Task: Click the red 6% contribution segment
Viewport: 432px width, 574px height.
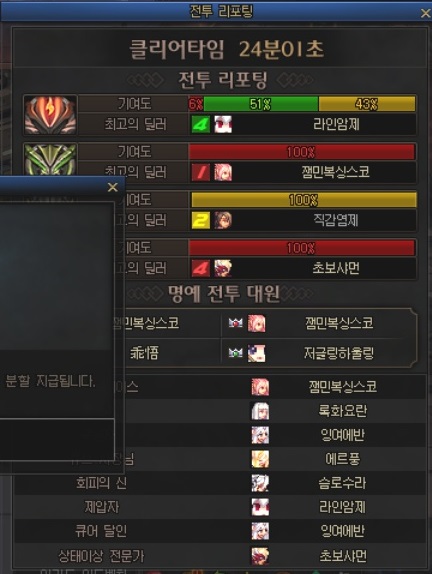Action: click(x=196, y=104)
